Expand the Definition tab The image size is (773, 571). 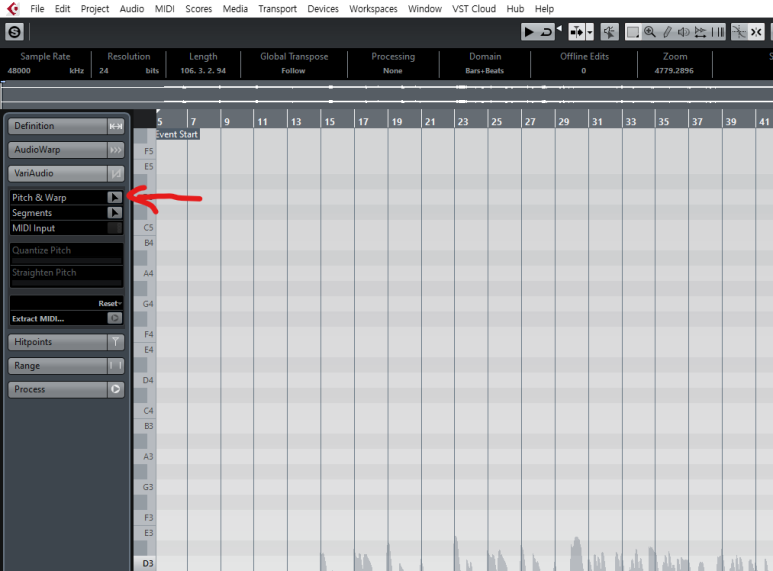(x=58, y=126)
